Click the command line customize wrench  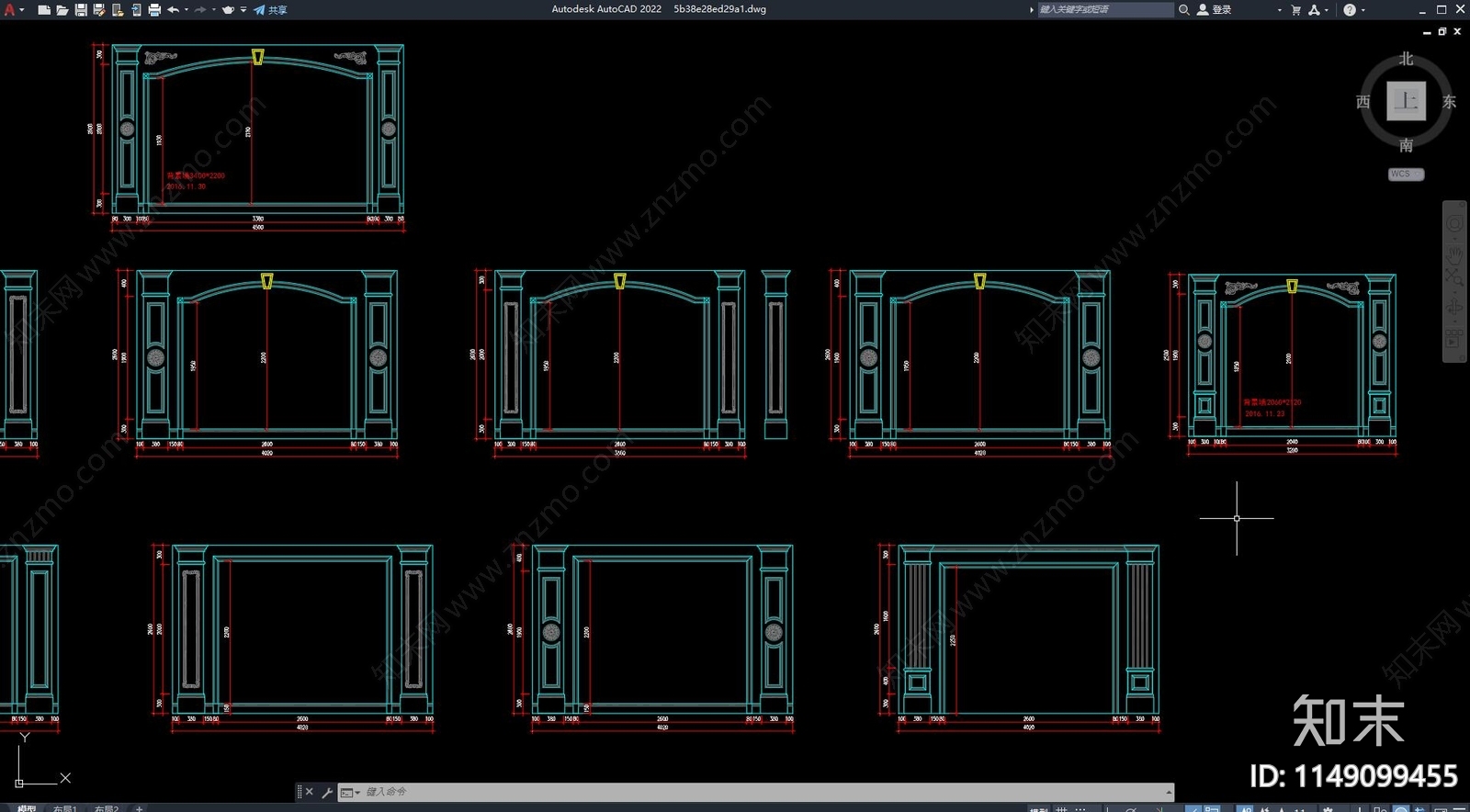327,792
